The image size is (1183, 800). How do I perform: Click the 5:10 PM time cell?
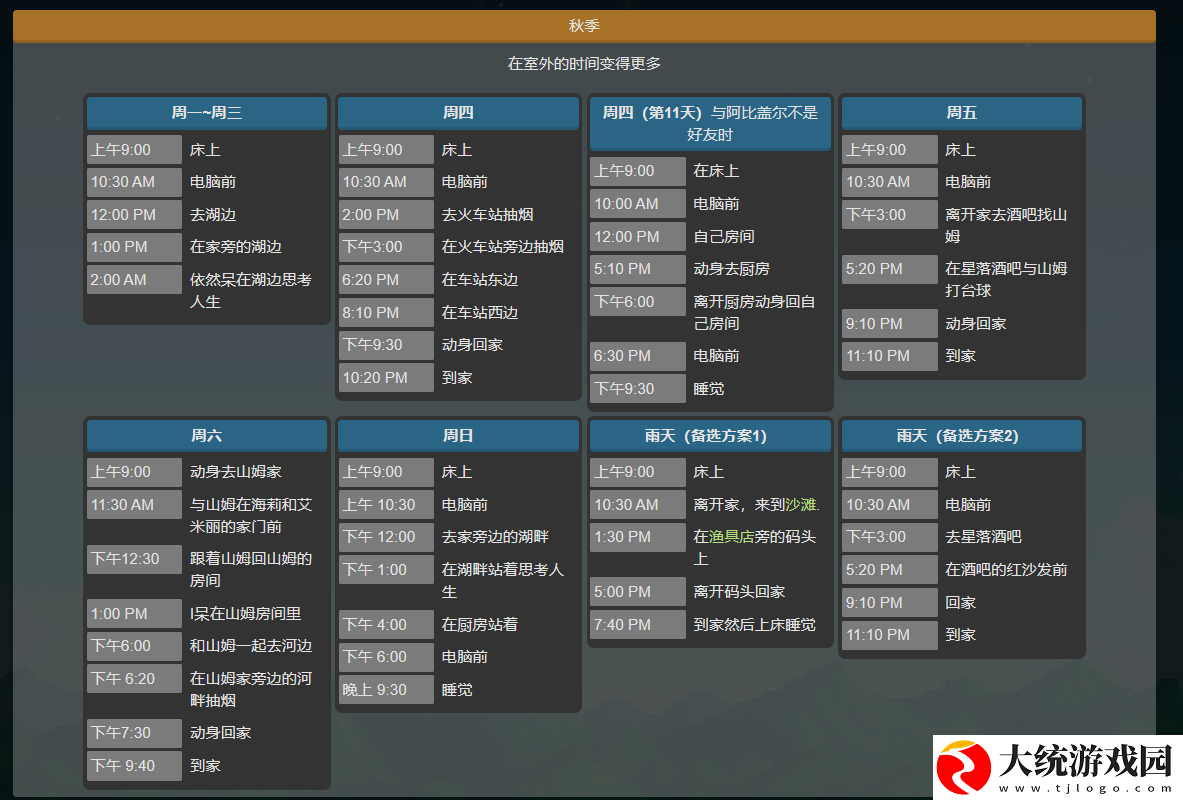point(638,269)
